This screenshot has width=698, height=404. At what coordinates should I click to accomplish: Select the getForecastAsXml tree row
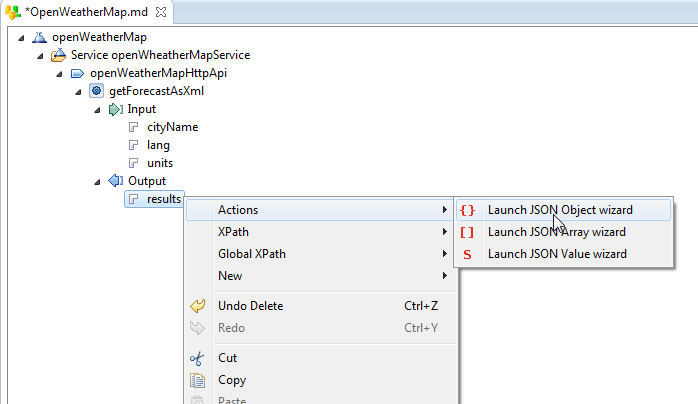pyautogui.click(x=156, y=91)
